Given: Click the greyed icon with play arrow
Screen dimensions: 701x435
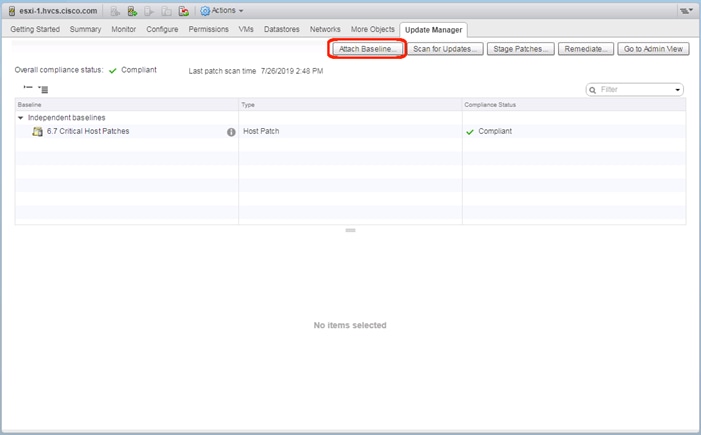Looking at the screenshot, I should click(x=149, y=11).
